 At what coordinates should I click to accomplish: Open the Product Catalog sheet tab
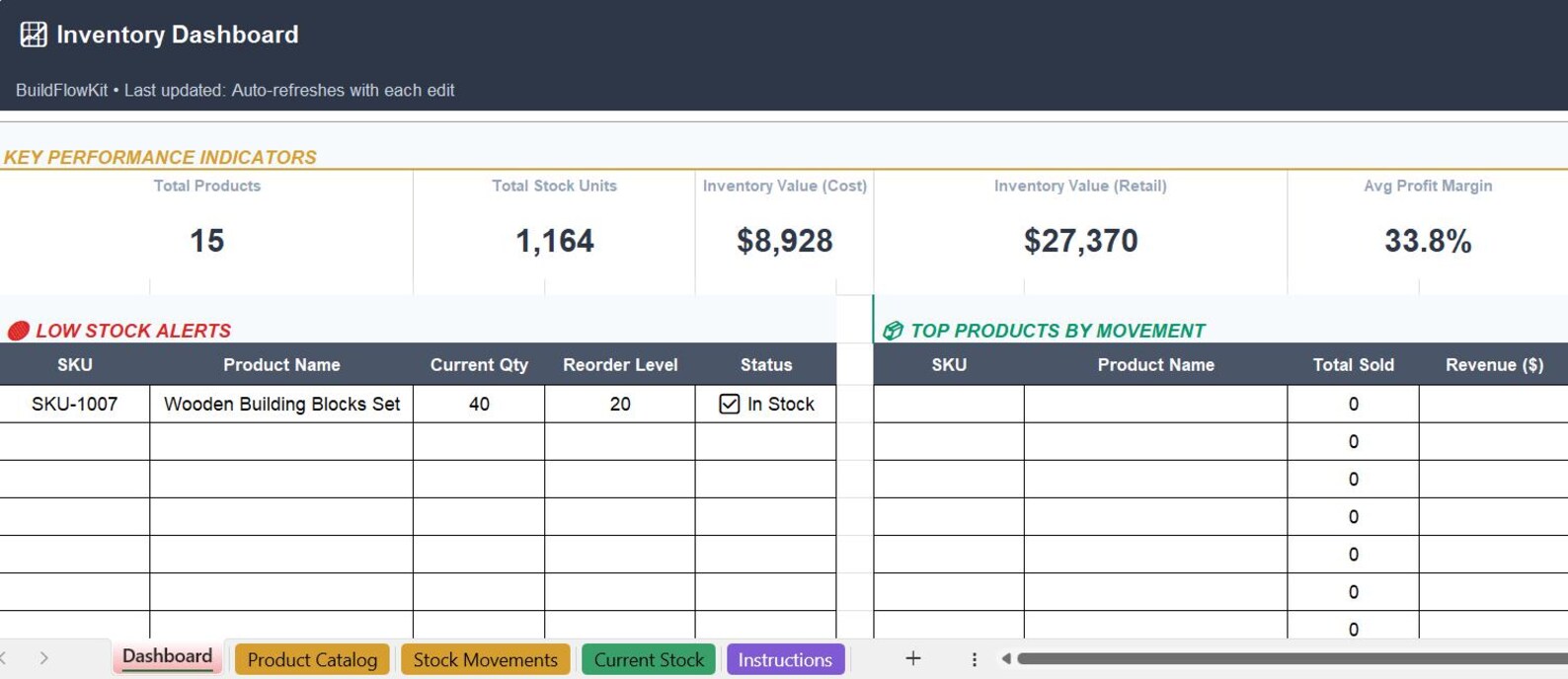[312, 659]
